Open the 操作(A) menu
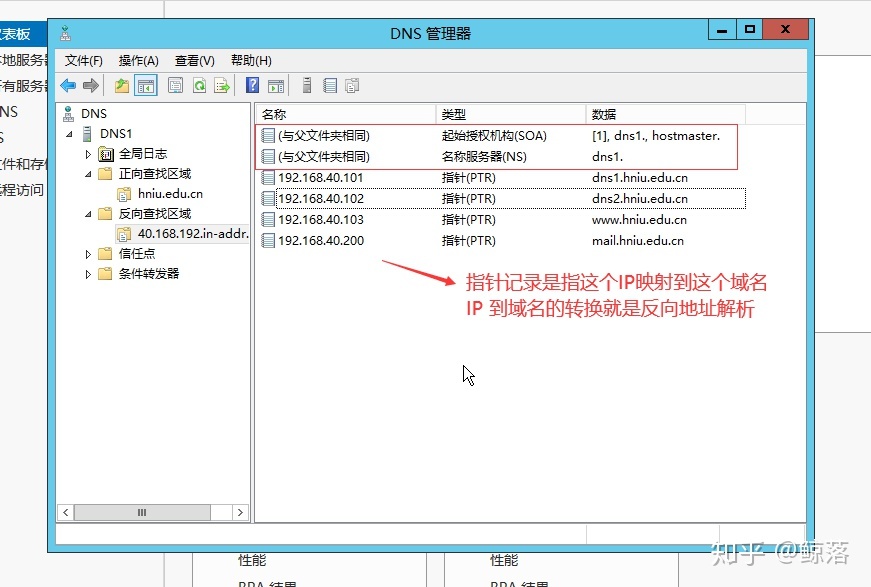 click(139, 61)
